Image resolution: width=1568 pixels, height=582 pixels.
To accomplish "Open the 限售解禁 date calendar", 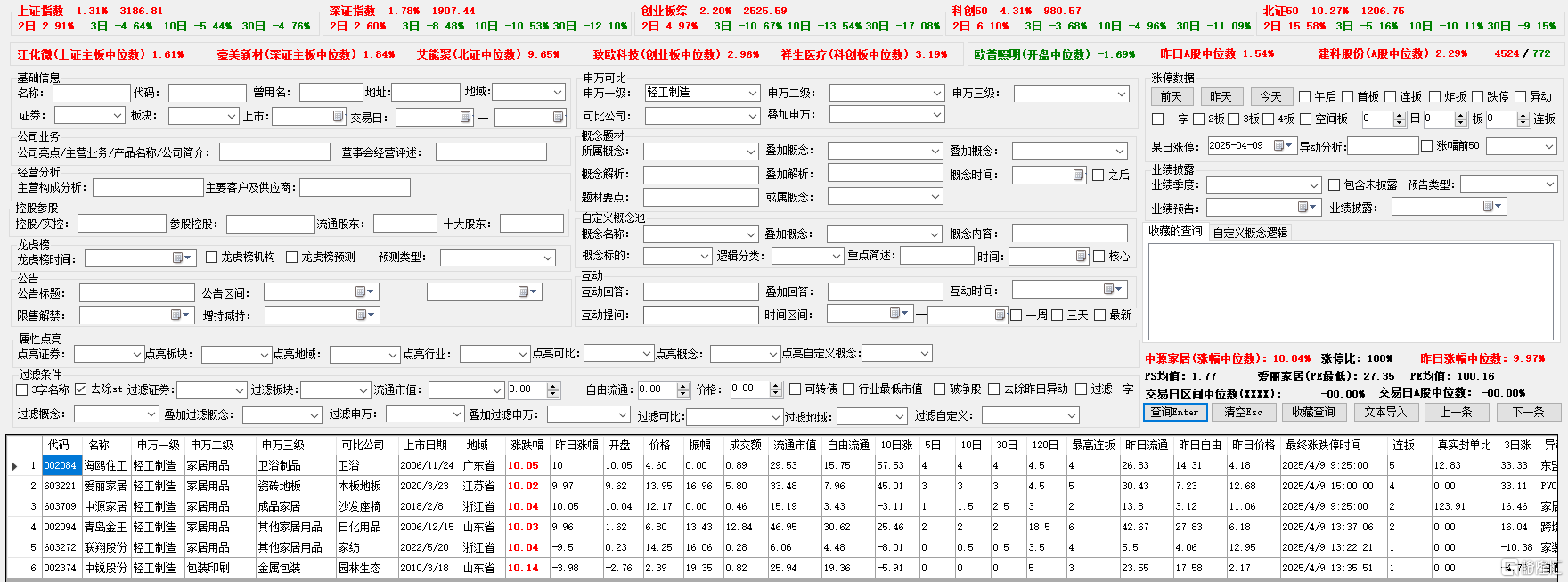I will [x=181, y=315].
